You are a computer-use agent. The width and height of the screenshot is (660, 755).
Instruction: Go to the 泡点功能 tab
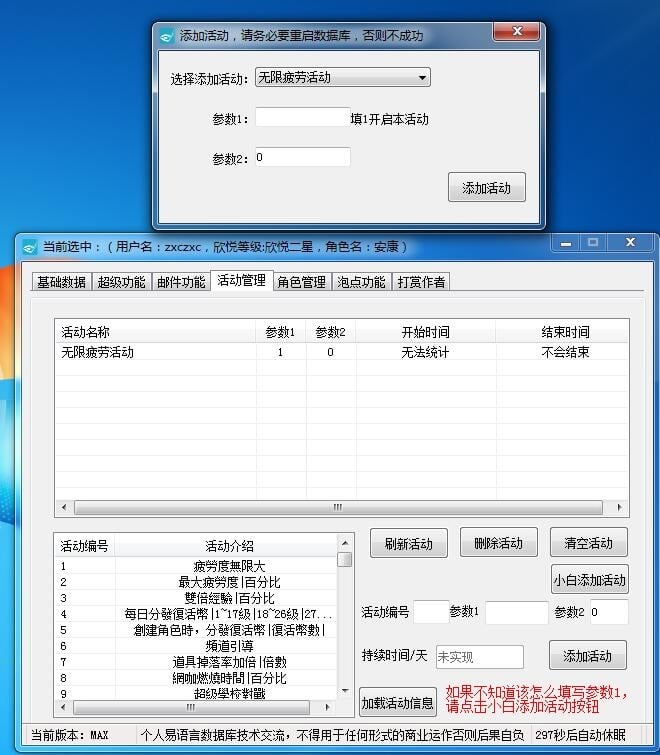pyautogui.click(x=361, y=282)
